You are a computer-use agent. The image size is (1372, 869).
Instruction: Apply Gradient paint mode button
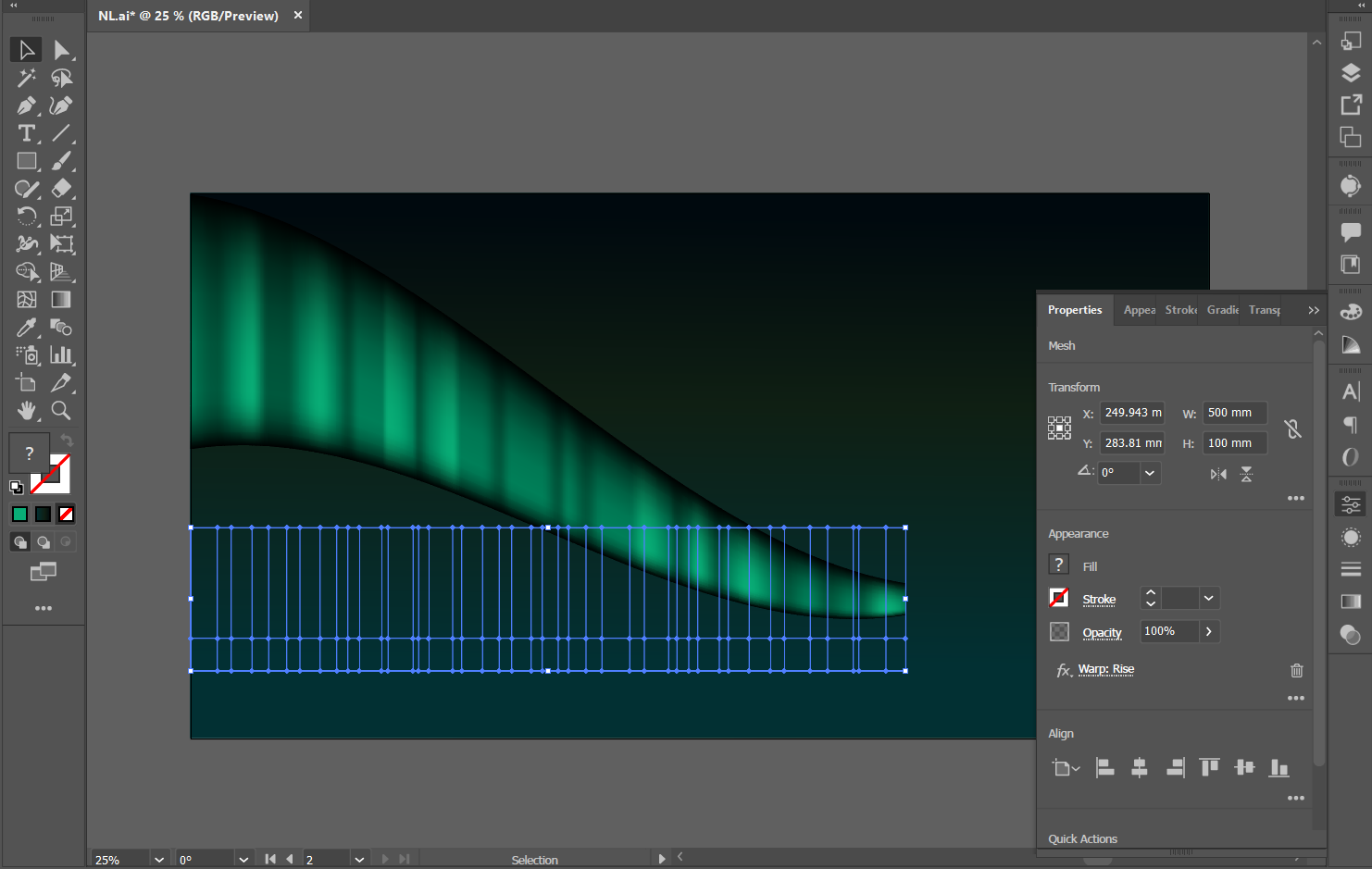tap(43, 515)
